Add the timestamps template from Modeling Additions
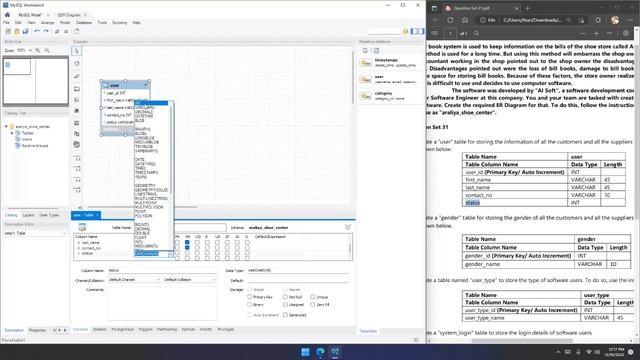The image size is (640, 360). 389,62
